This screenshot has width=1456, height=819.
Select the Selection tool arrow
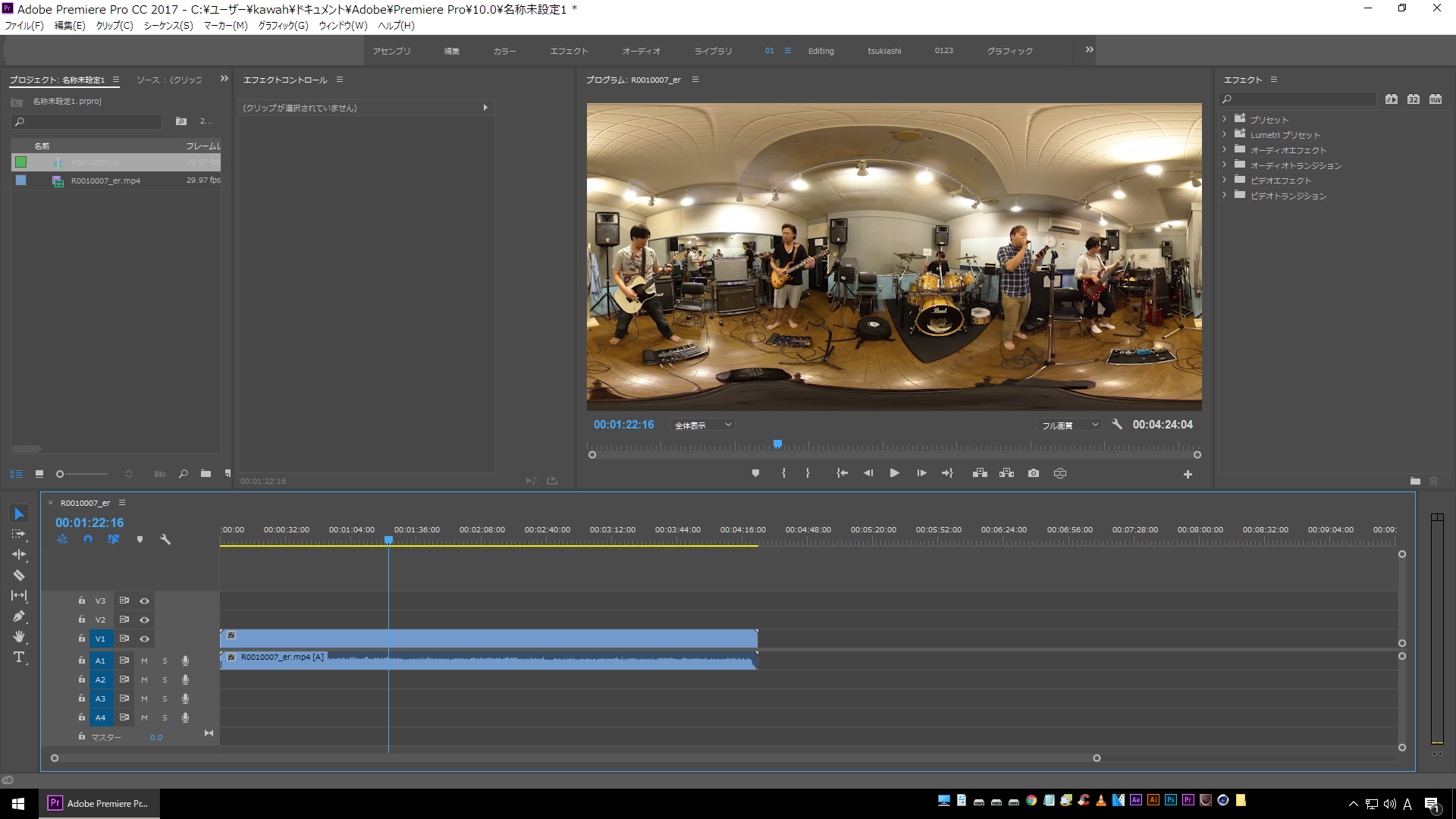[19, 514]
